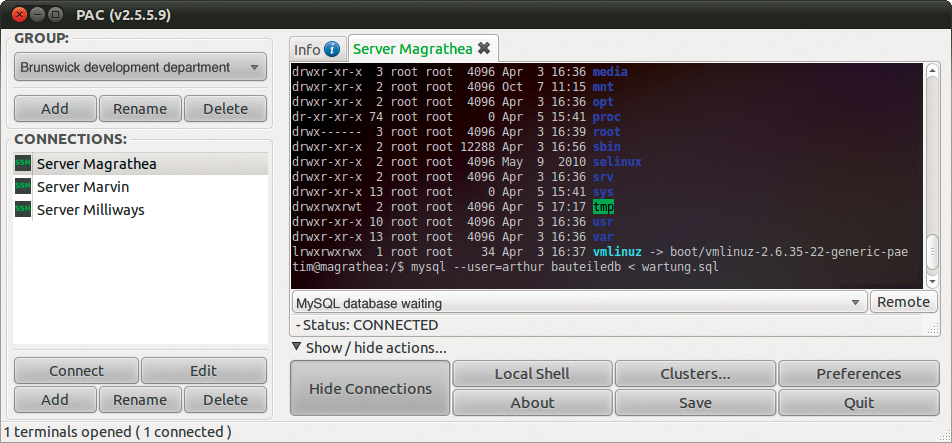Click Add button under GROUP
This screenshot has height=443, width=952.
55,109
